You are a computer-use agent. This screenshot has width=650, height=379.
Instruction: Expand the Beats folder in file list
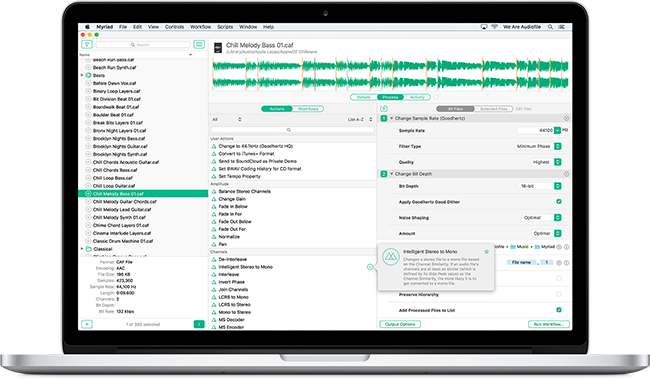tap(82, 75)
